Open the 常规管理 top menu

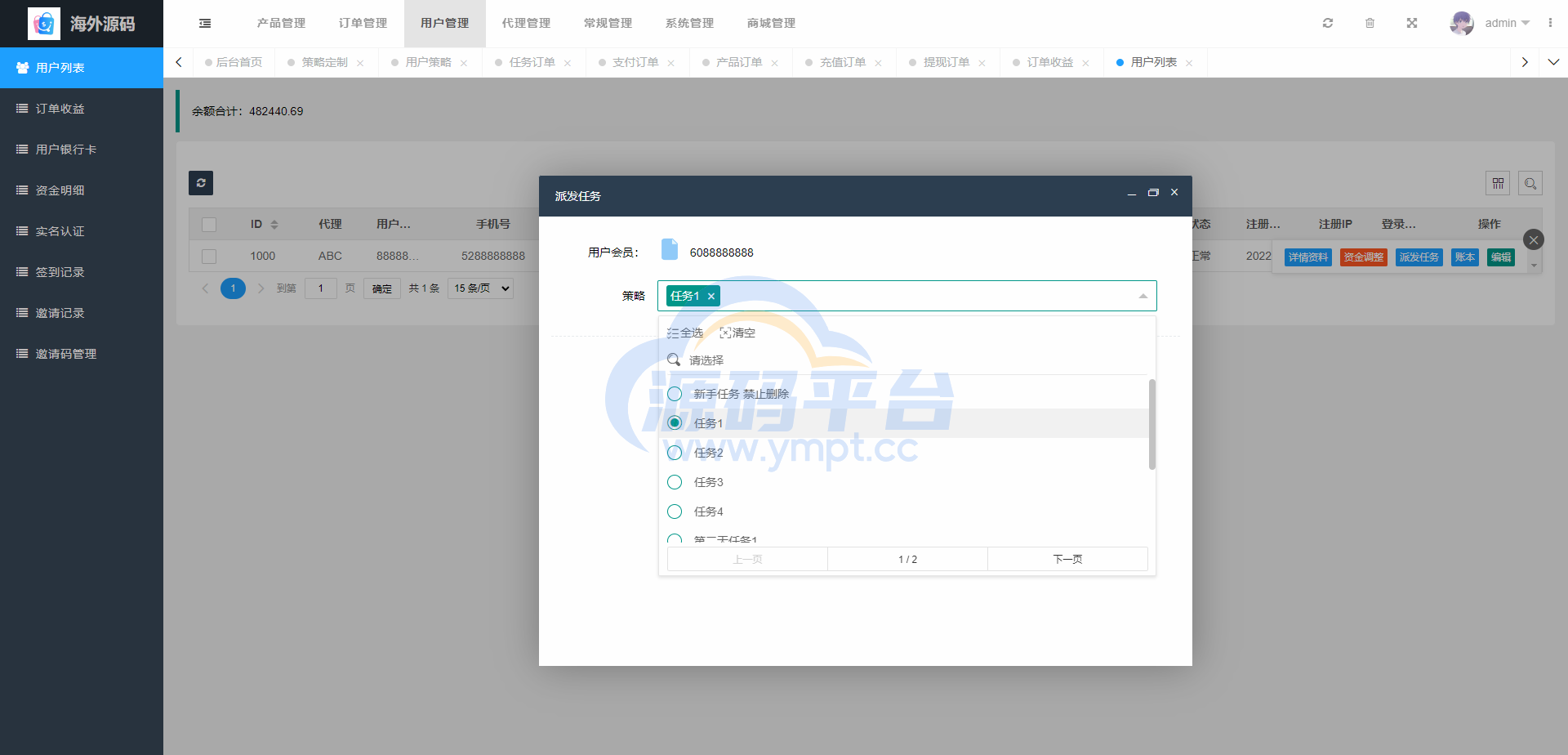point(608,23)
